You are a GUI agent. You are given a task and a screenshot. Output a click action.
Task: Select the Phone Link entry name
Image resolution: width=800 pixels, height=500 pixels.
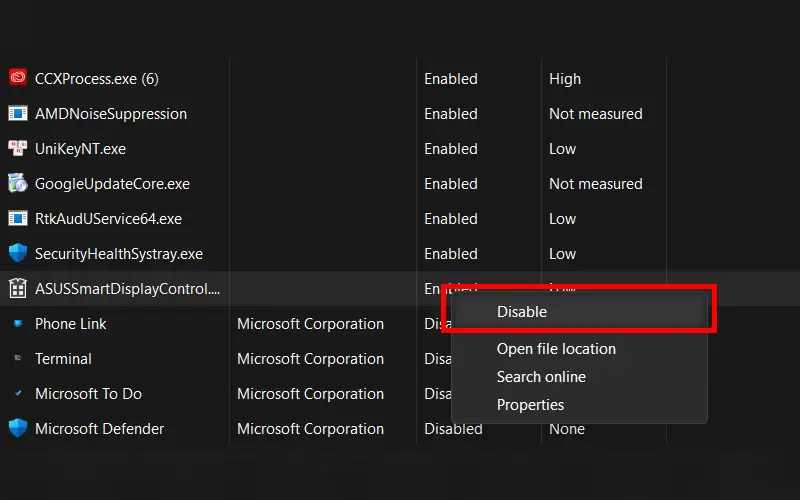click(x=71, y=324)
